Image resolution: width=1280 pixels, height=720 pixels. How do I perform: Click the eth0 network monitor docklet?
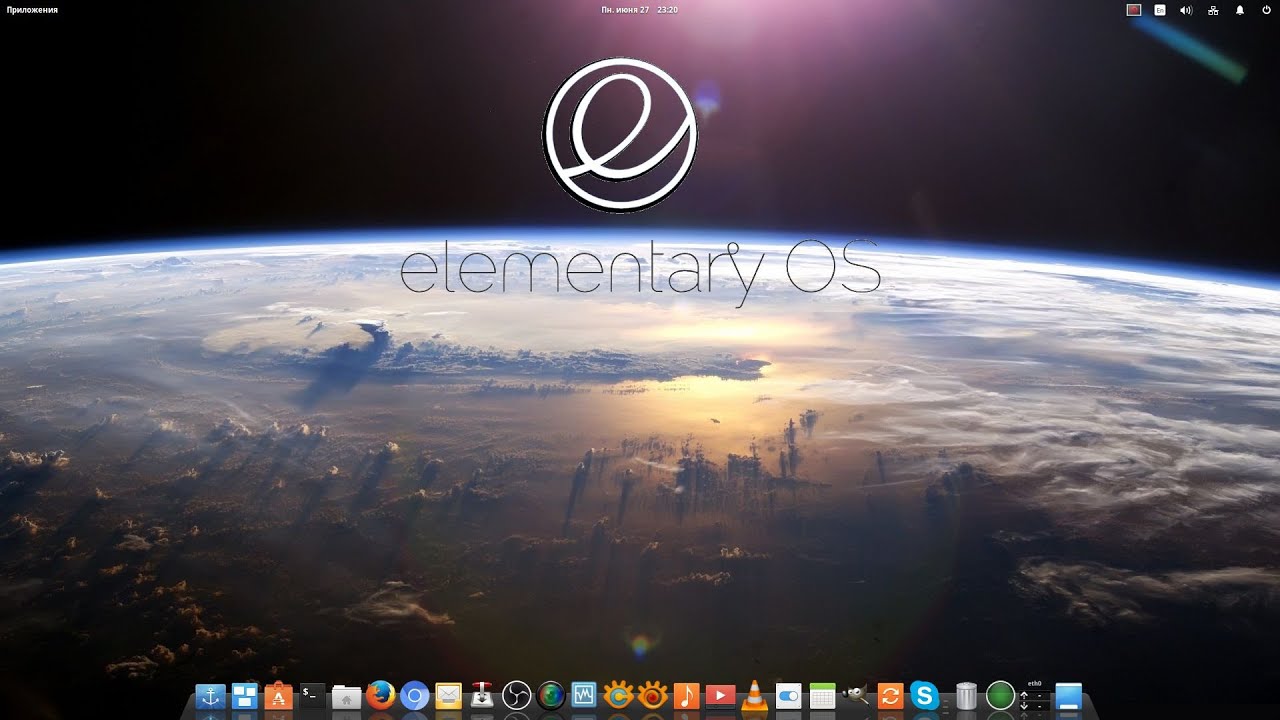coord(1034,696)
